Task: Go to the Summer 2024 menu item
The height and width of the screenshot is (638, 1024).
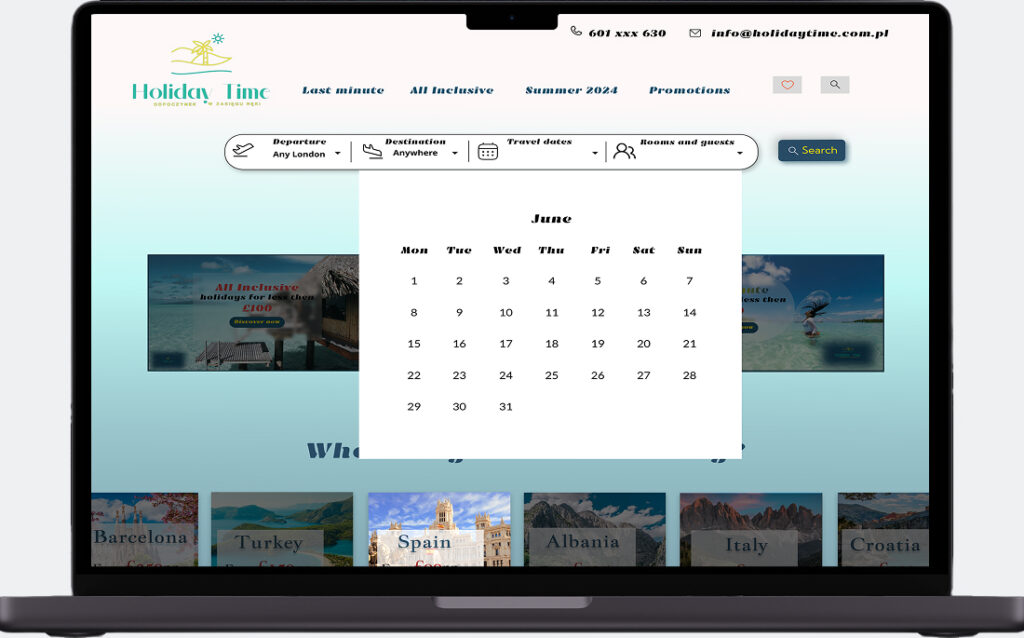Action: 571,90
